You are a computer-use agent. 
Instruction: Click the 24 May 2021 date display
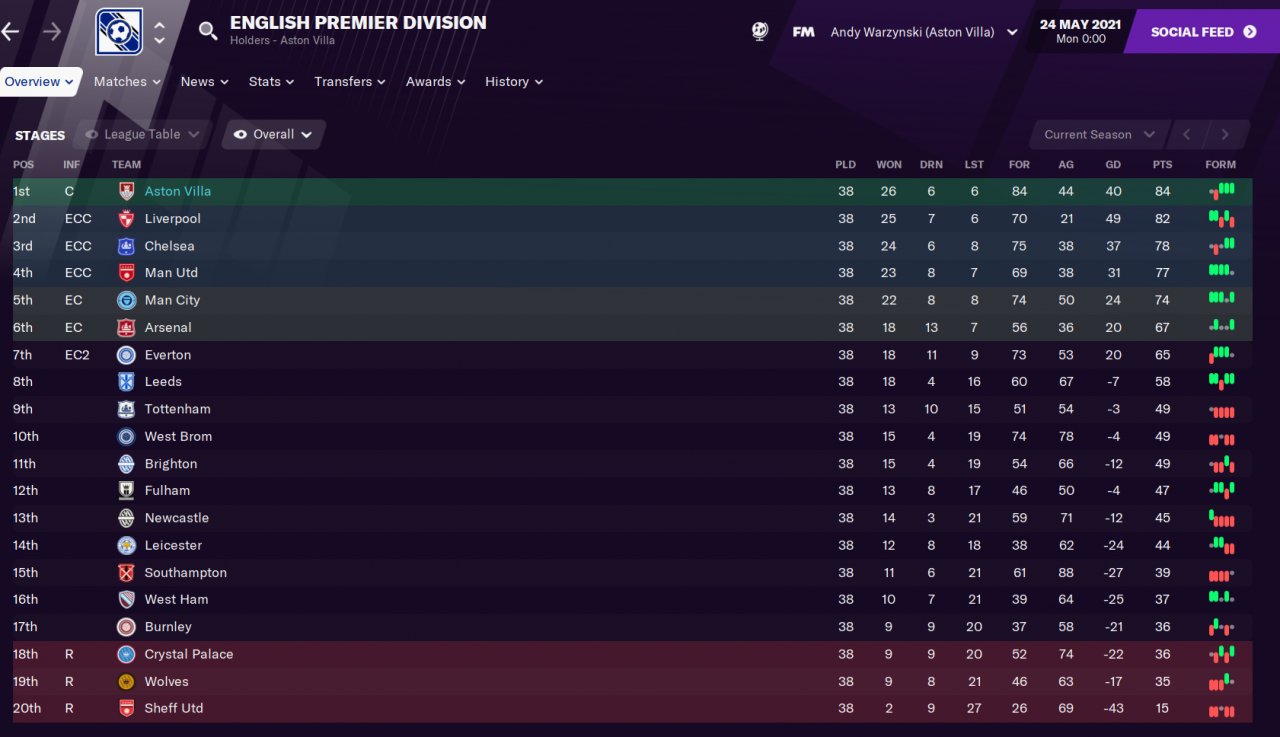point(1080,31)
